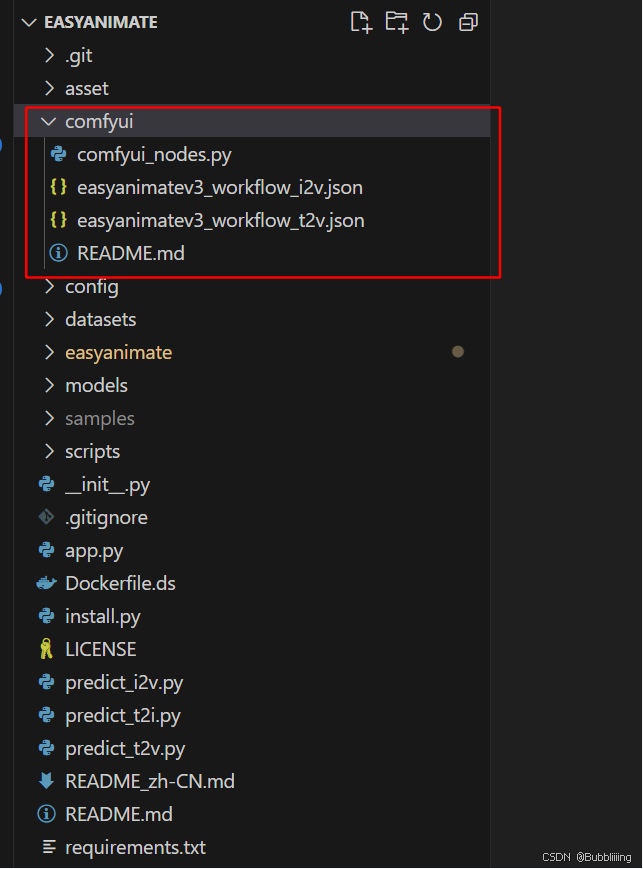Open the README_zh-CN.md file
The image size is (643, 869).
(x=150, y=781)
